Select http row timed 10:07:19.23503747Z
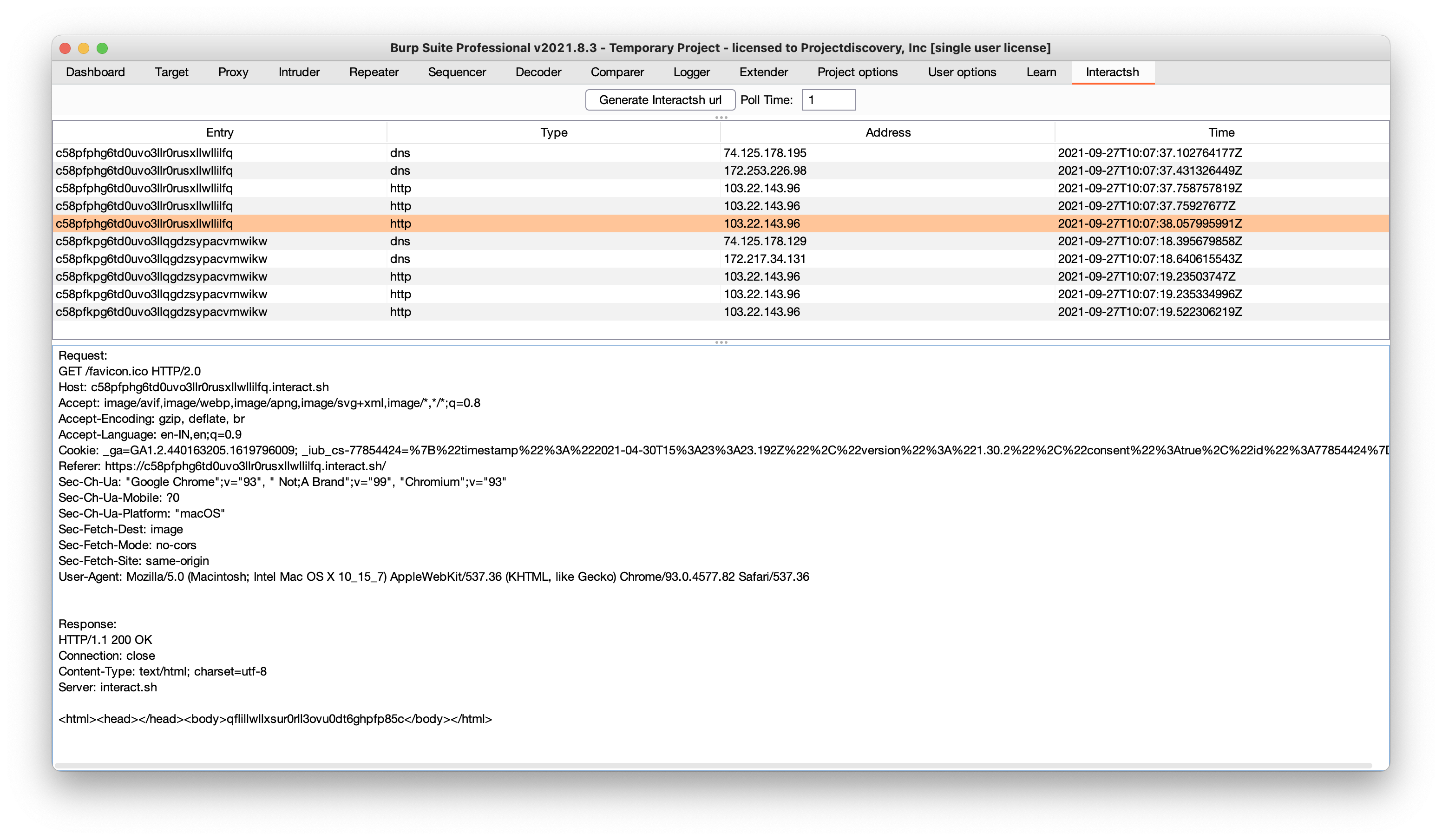 tap(721, 277)
